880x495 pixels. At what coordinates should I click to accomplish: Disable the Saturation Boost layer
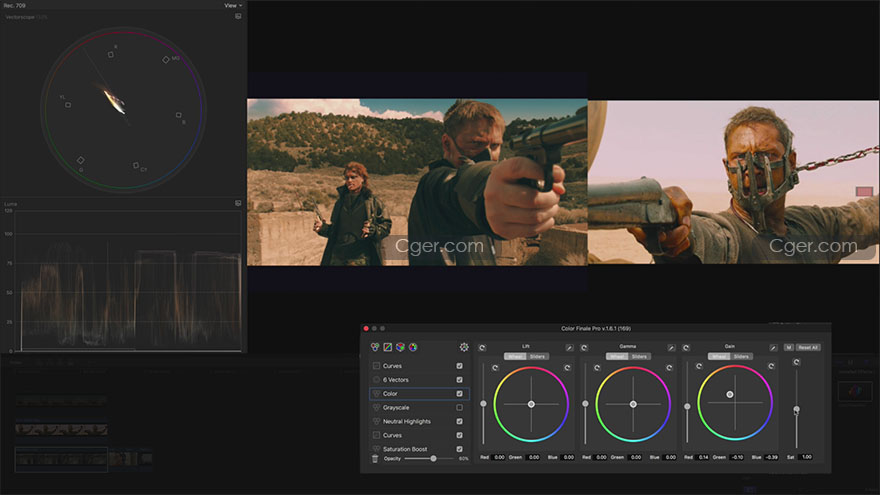(x=460, y=449)
